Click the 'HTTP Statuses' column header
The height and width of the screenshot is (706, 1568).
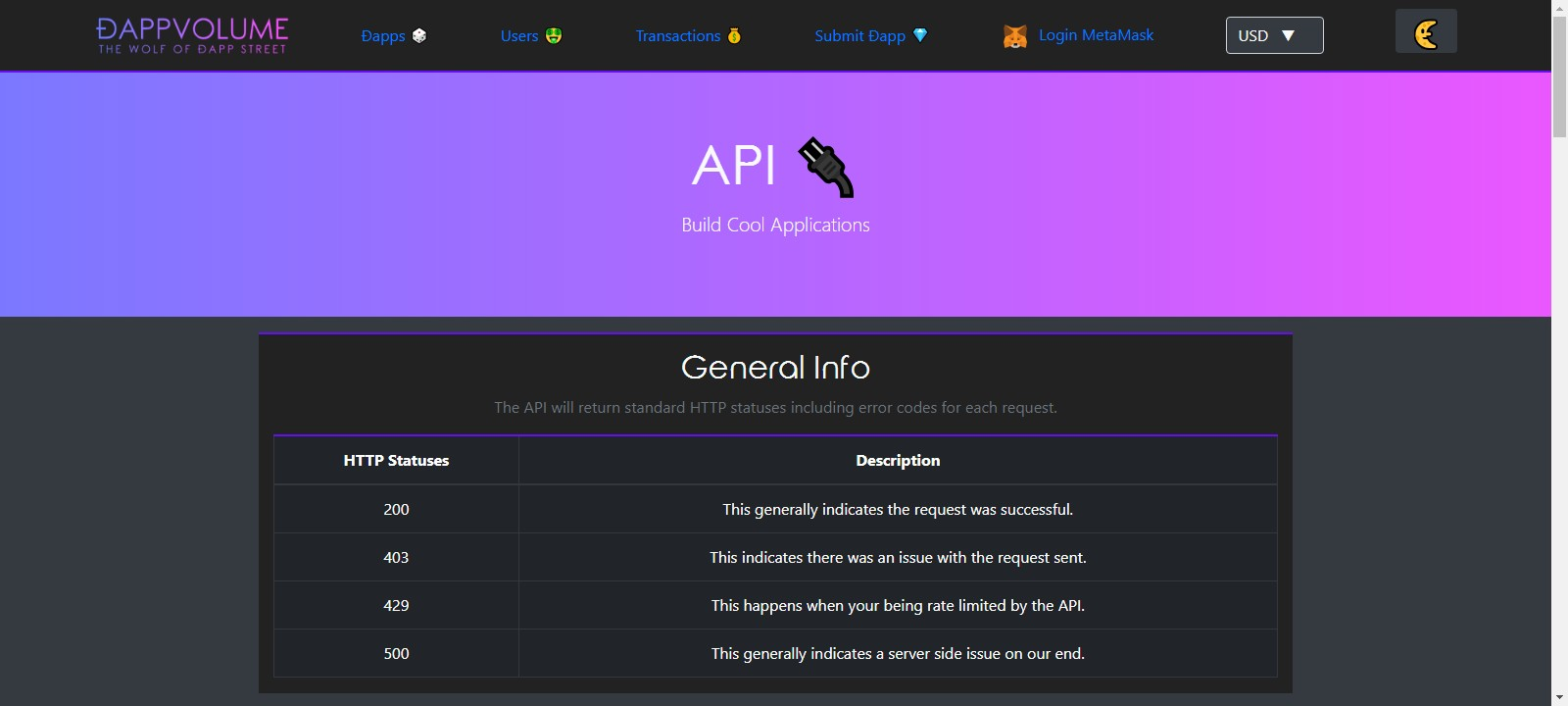396,460
